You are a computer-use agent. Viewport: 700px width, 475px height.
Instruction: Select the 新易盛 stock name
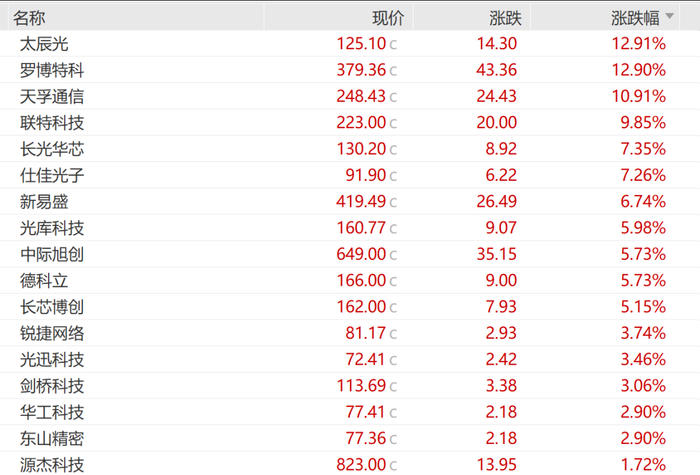(45, 202)
